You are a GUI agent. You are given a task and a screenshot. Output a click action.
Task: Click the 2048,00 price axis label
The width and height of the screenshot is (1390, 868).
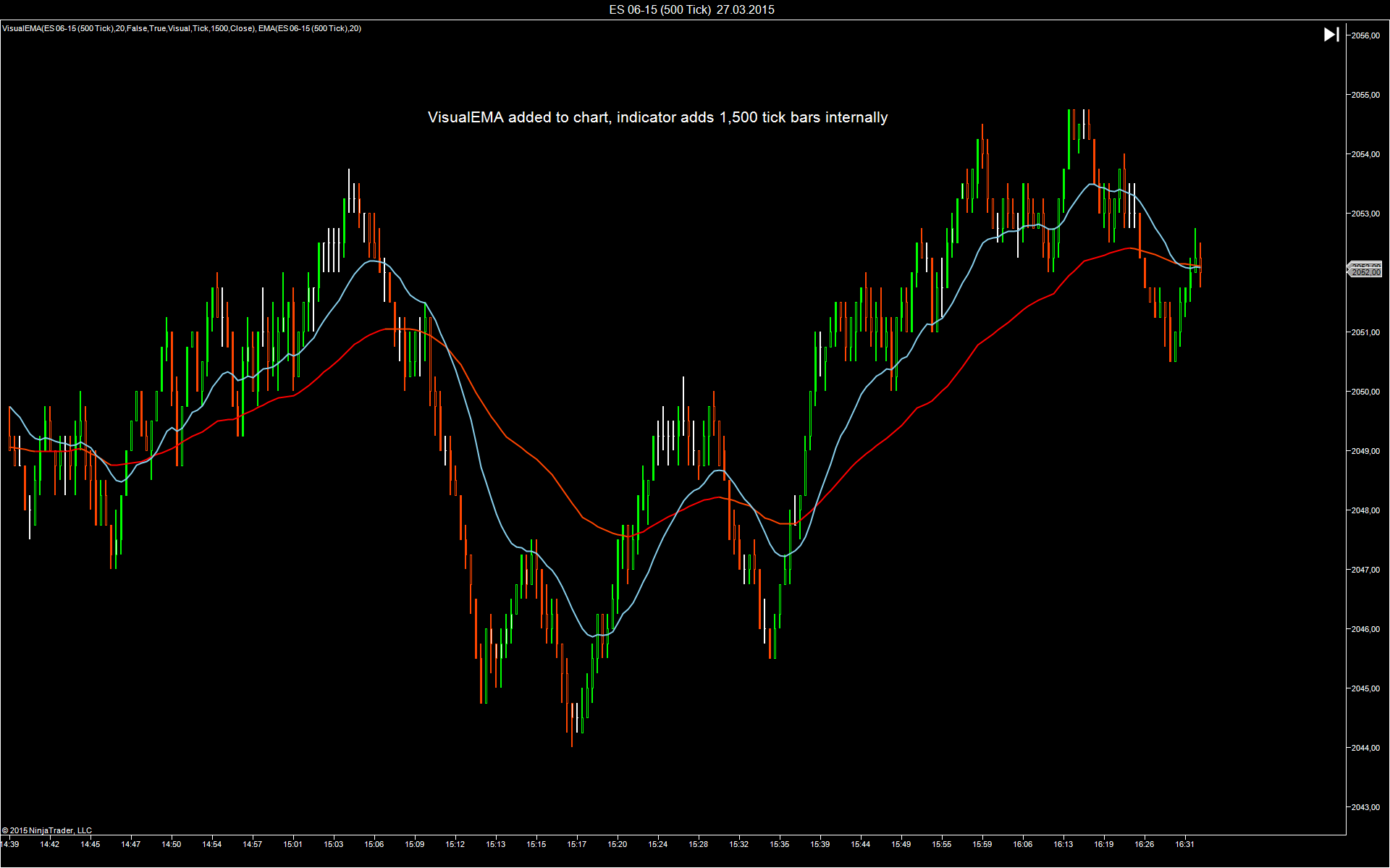tap(1365, 510)
